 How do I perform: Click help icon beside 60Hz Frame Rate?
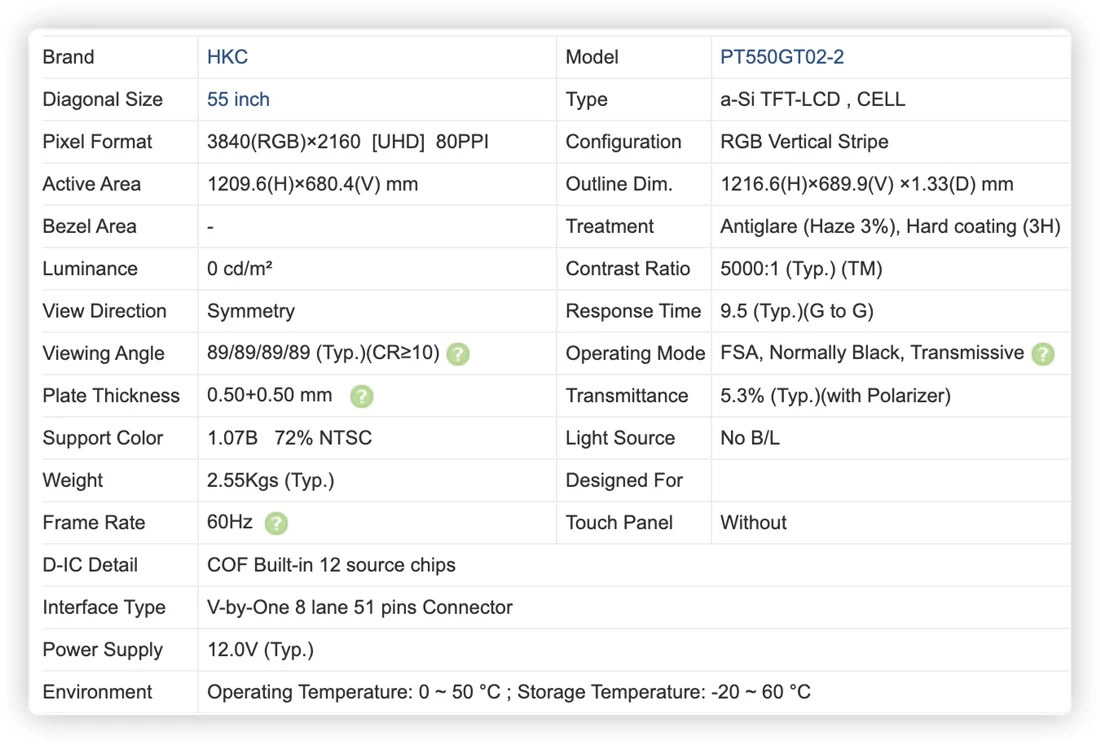(x=276, y=523)
